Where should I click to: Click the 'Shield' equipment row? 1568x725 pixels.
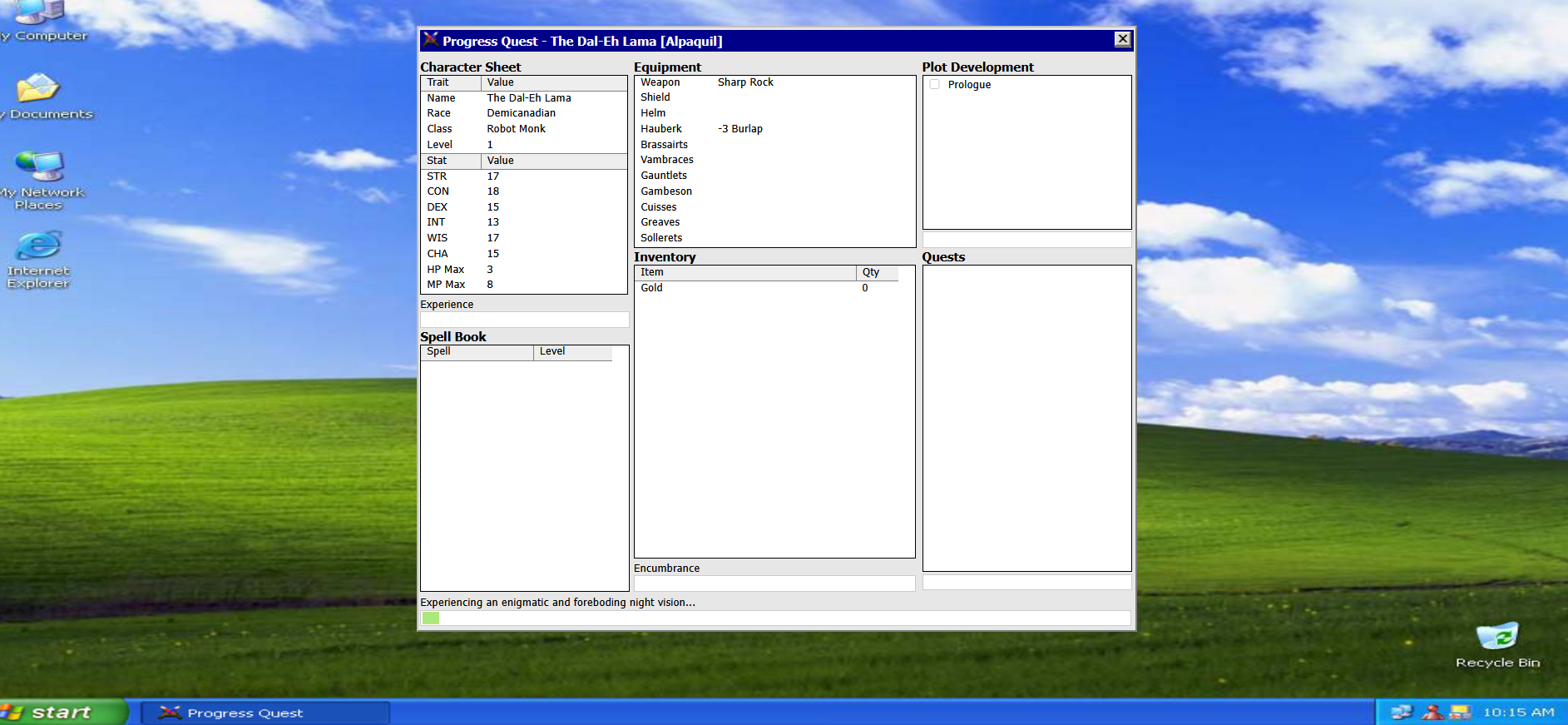point(655,97)
